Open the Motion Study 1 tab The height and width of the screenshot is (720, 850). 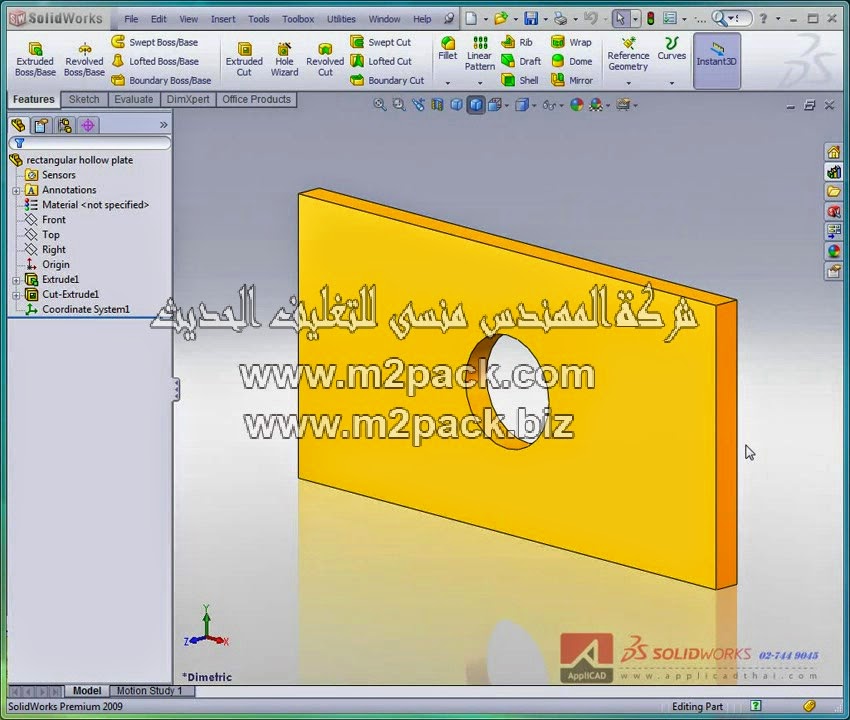point(149,691)
